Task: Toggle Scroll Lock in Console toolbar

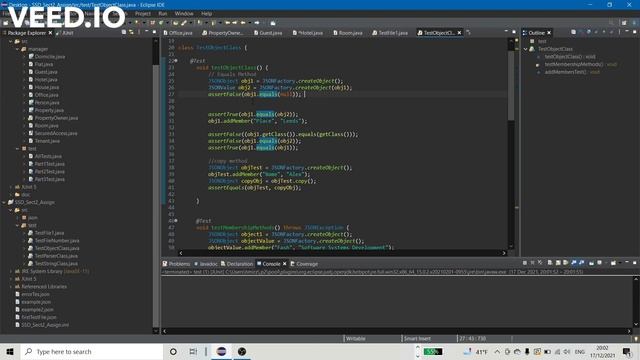Action: (558, 263)
